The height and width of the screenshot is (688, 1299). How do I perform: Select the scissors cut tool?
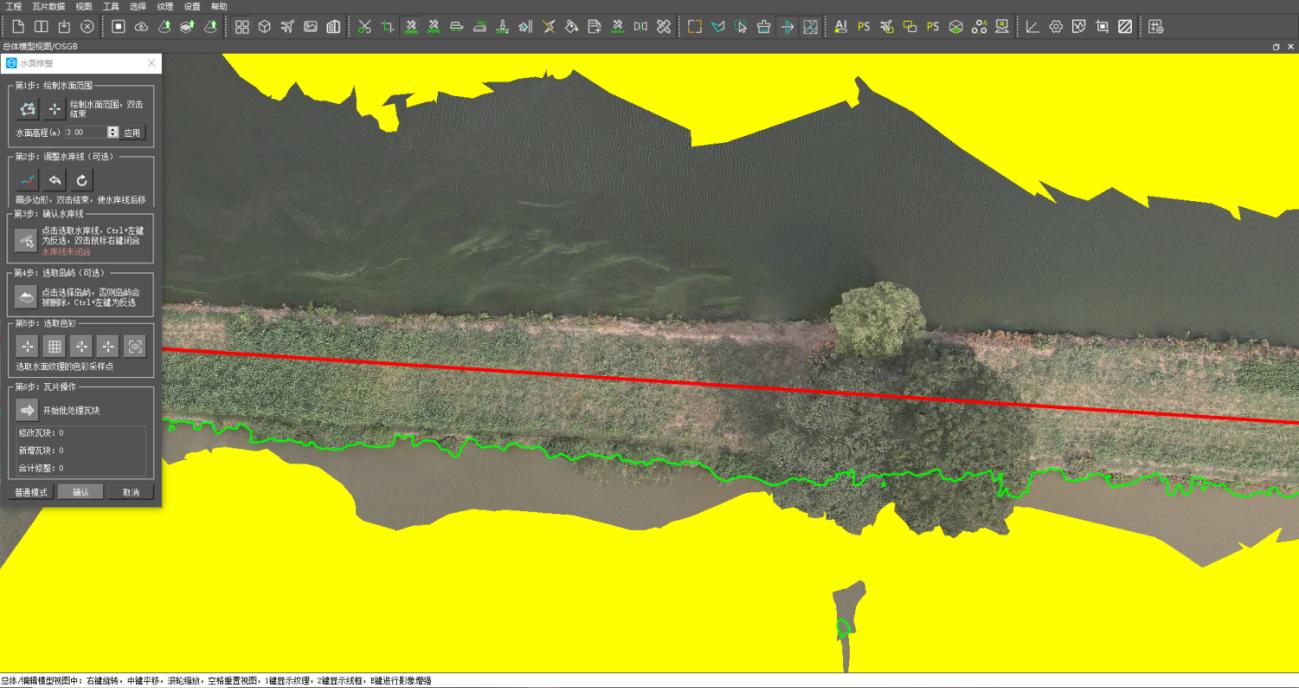(x=364, y=26)
